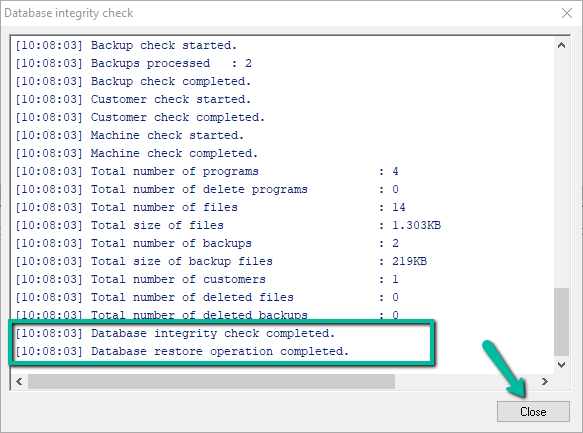Click the horizontal scrollbar right arrow
Image resolution: width=583 pixels, height=433 pixels.
click(545, 382)
